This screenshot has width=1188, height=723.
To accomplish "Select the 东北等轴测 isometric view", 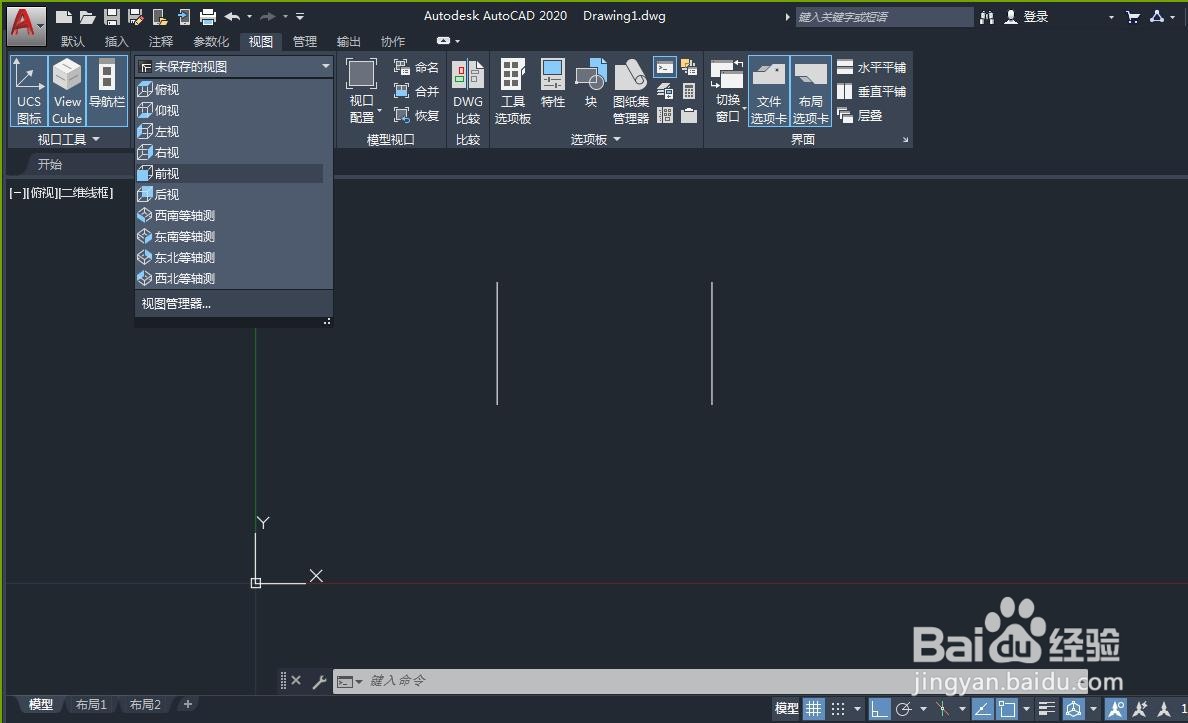I will (x=230, y=258).
